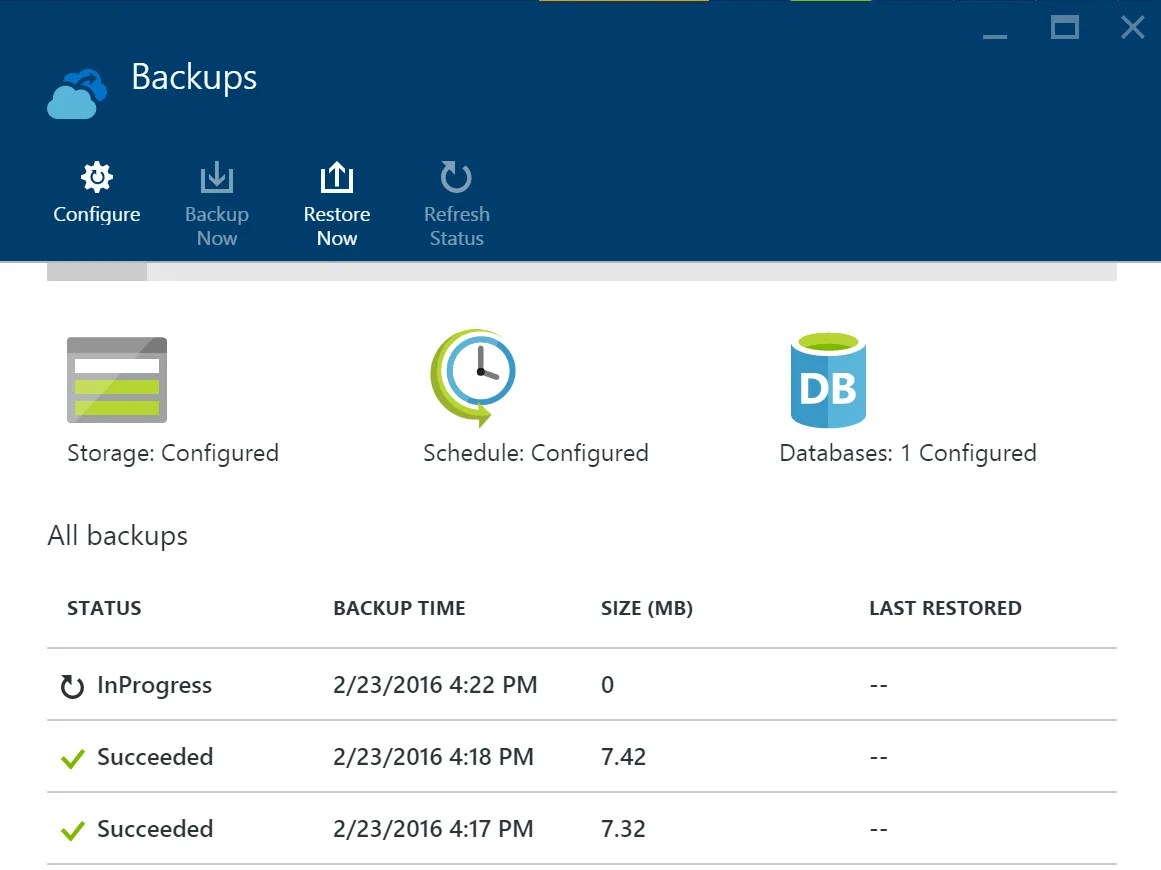The width and height of the screenshot is (1161, 870).
Task: Open the Storage configured tile icon
Action: click(x=117, y=380)
